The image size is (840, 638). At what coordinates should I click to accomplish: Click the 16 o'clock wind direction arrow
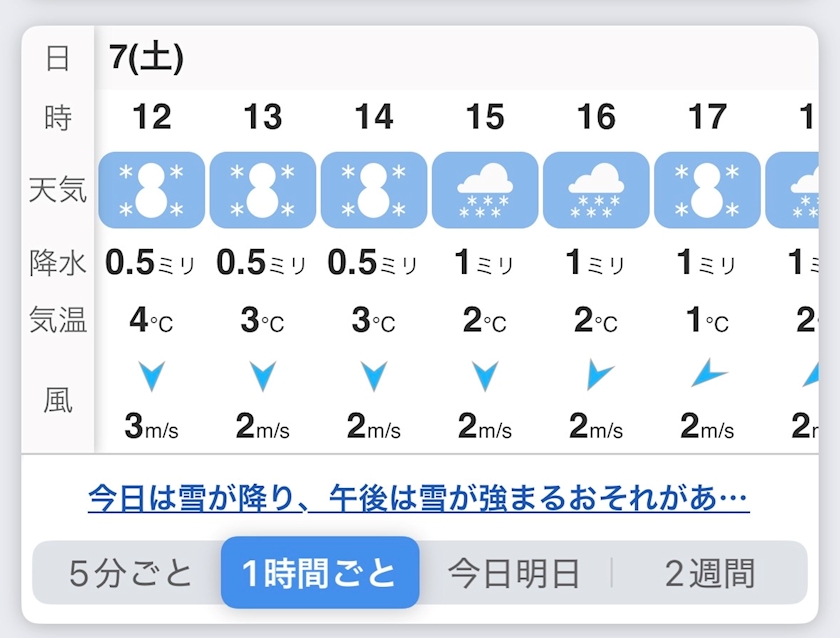pos(597,377)
